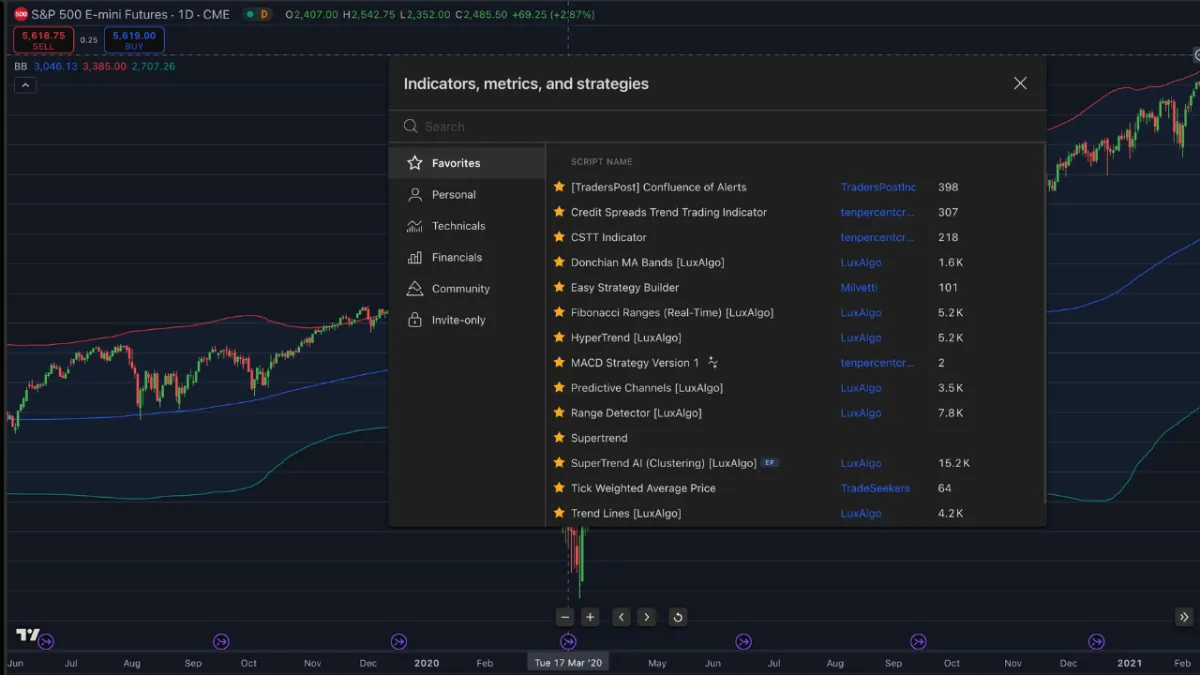1200x675 pixels.
Task: Select Range Detector [LuxAlgo]
Action: pyautogui.click(x=636, y=412)
